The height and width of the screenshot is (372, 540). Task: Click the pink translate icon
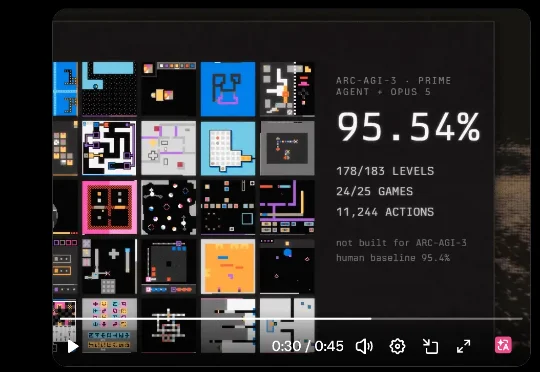503,345
